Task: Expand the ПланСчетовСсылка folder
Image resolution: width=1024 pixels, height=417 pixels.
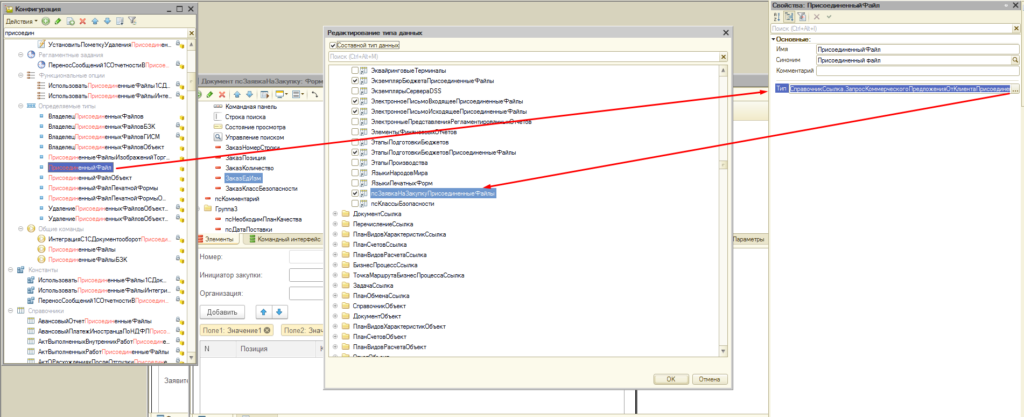Action: [x=335, y=244]
